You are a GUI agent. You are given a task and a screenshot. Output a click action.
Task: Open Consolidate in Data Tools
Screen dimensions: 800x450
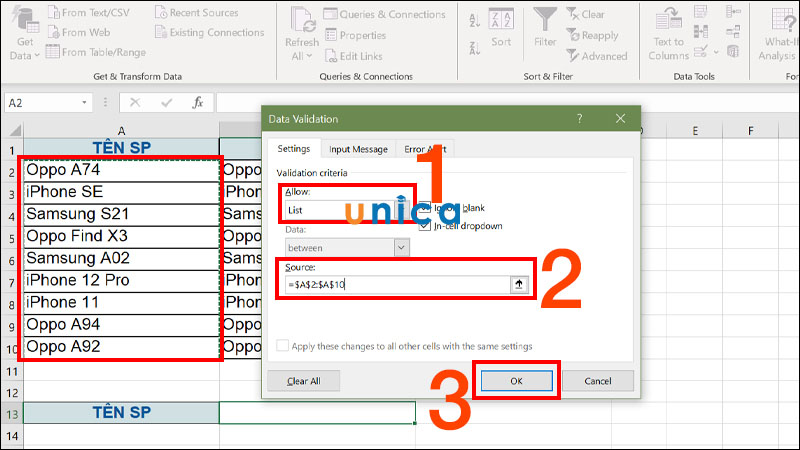[x=733, y=11]
